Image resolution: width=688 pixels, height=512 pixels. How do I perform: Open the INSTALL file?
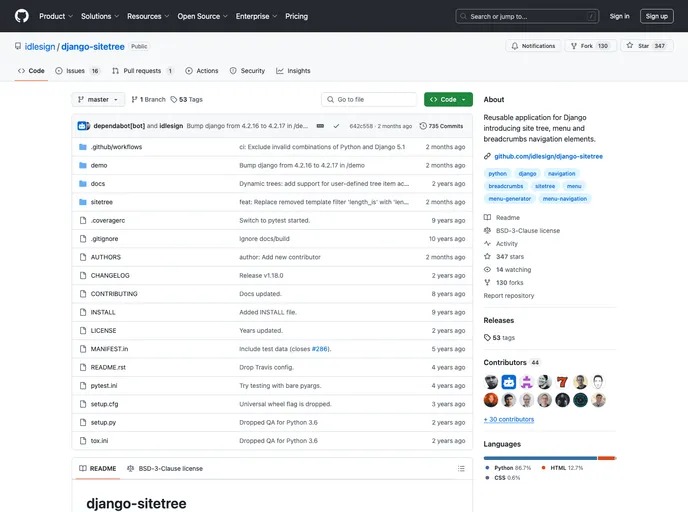coord(103,312)
